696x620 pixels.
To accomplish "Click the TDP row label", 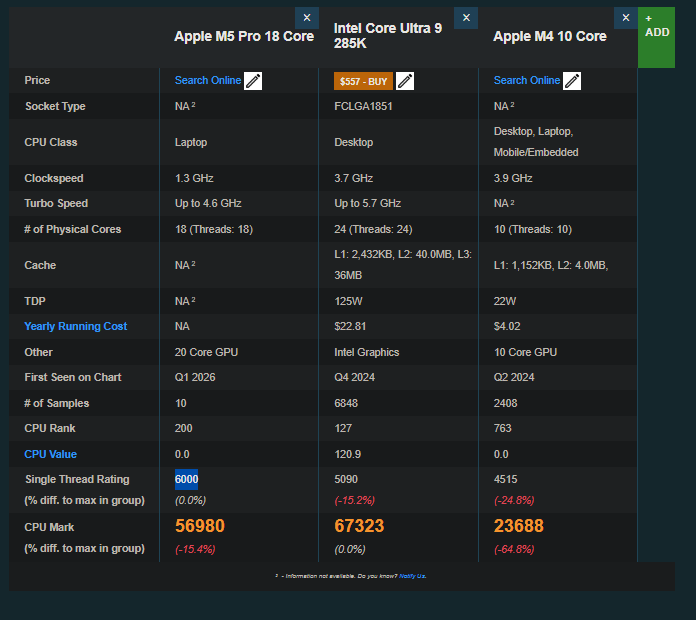I will (35, 301).
